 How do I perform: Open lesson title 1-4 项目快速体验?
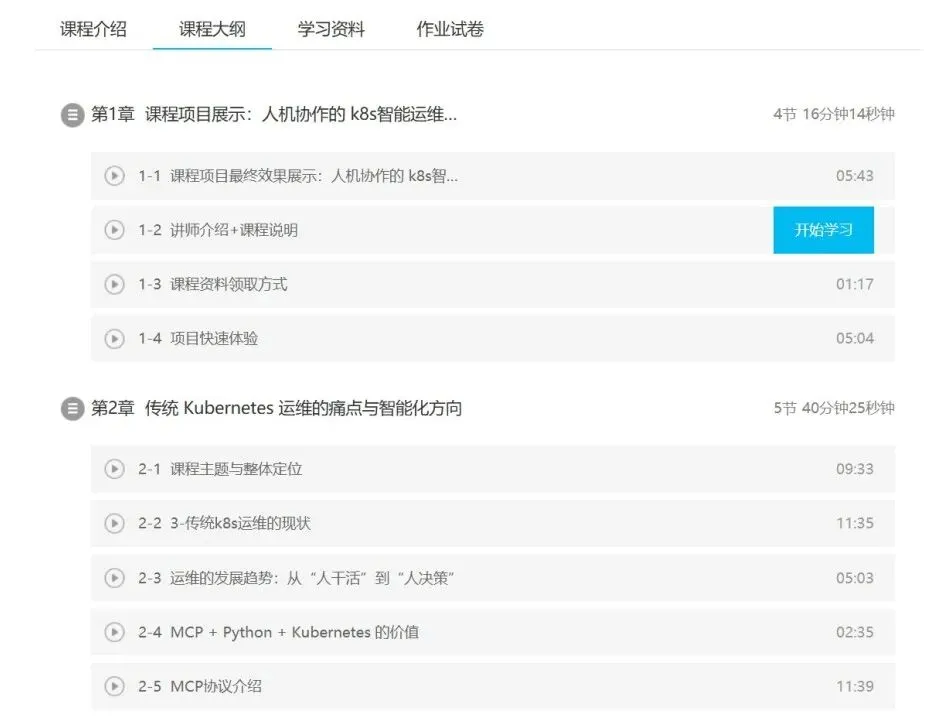pyautogui.click(x=198, y=339)
